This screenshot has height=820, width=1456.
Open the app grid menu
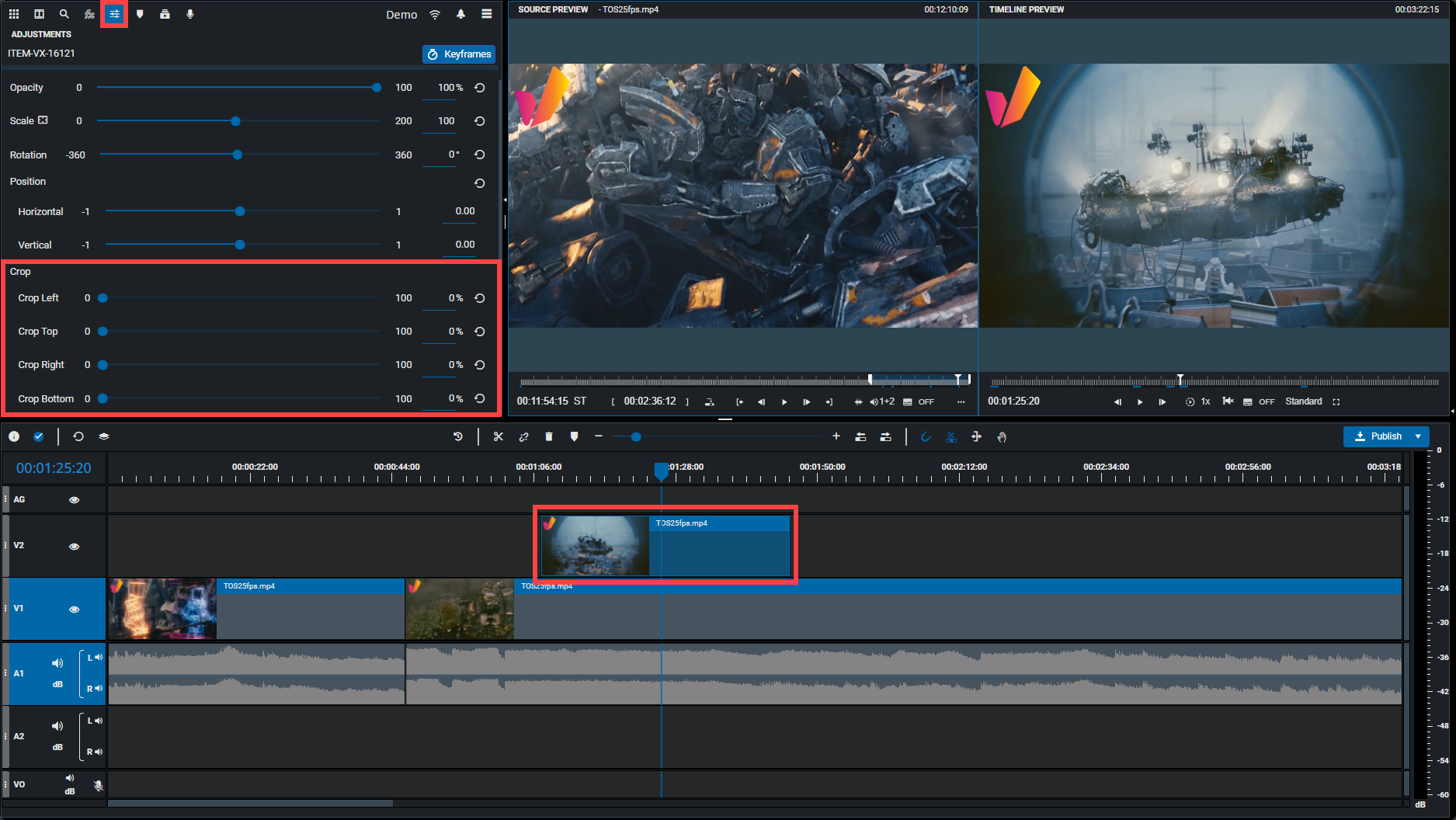pyautogui.click(x=14, y=14)
